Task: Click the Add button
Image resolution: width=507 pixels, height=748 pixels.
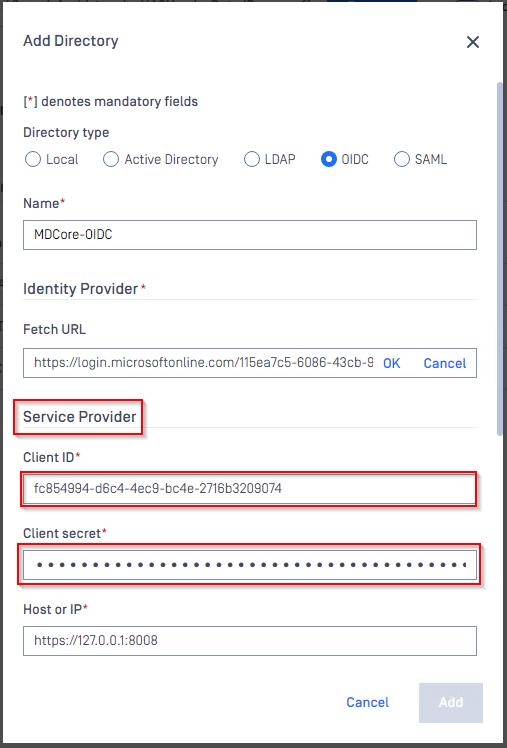Action: click(451, 703)
